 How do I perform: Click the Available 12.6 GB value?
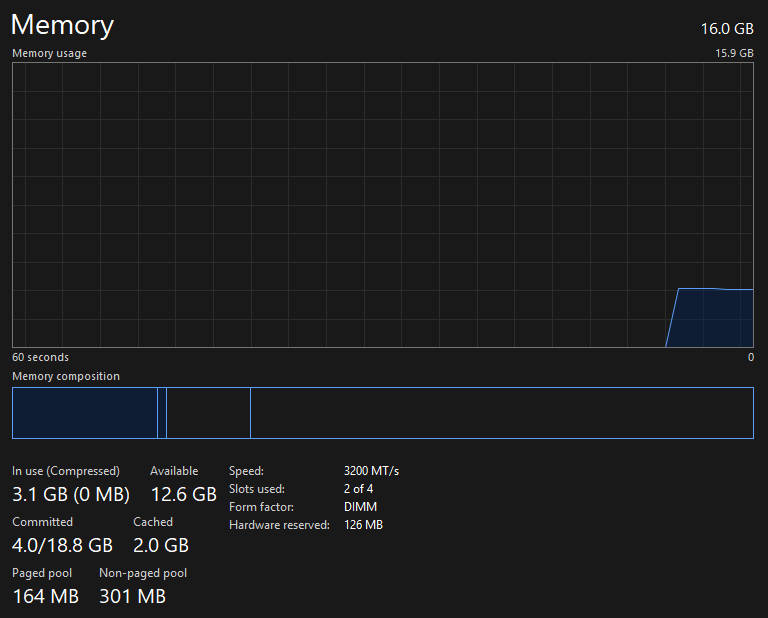tap(184, 494)
